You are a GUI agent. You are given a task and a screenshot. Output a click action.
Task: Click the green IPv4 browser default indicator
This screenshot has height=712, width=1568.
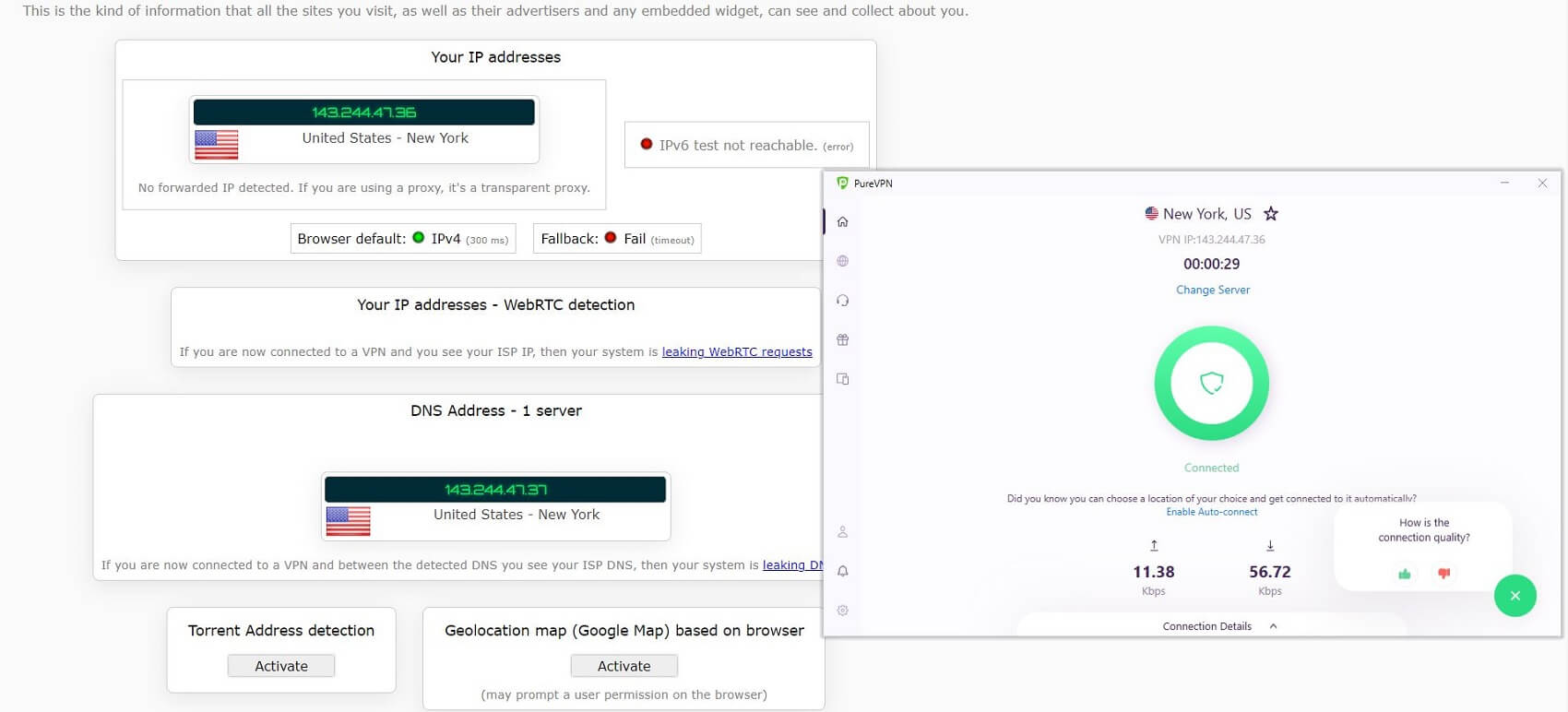click(419, 238)
